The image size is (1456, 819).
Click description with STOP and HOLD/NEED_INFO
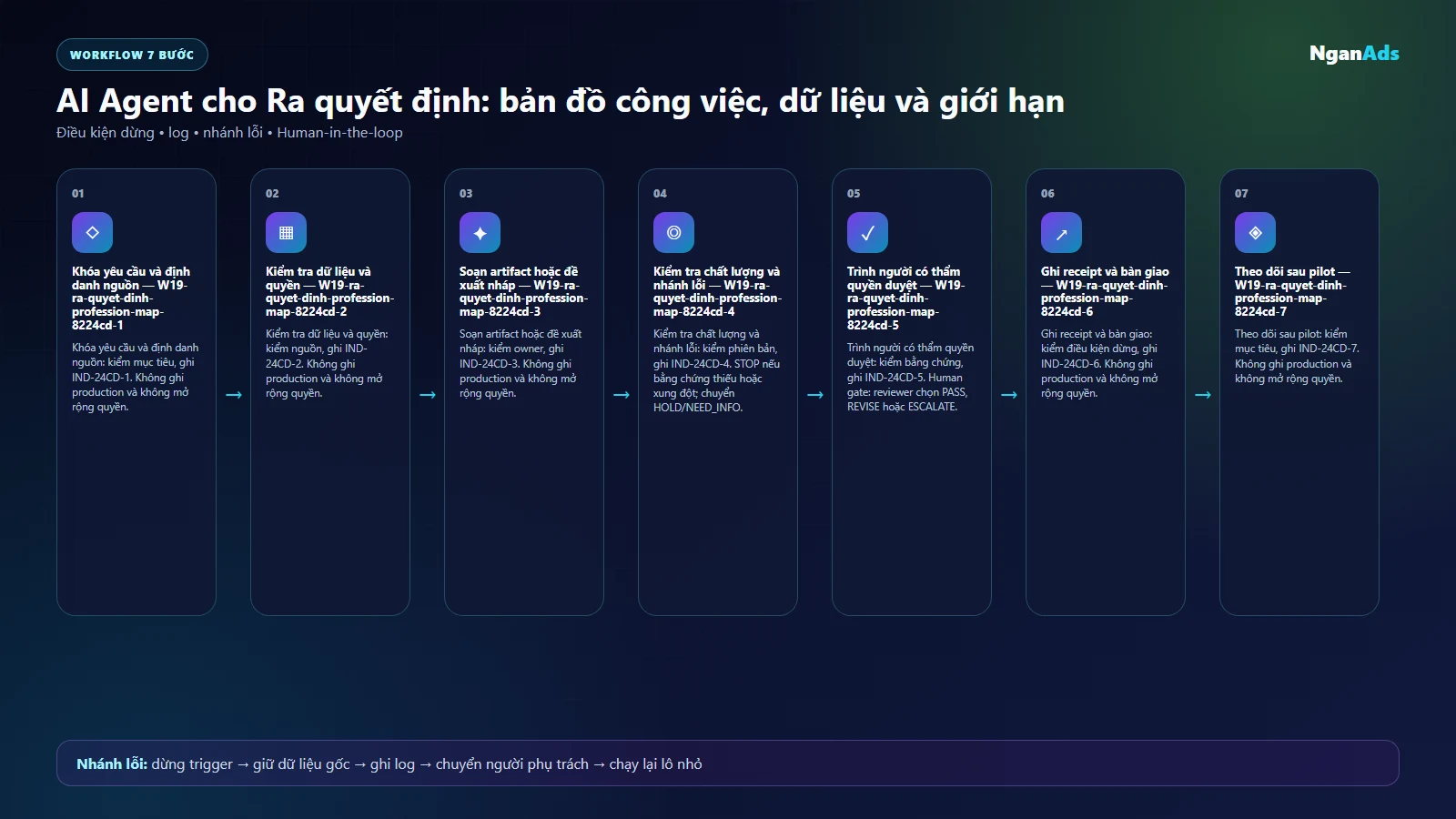click(716, 371)
